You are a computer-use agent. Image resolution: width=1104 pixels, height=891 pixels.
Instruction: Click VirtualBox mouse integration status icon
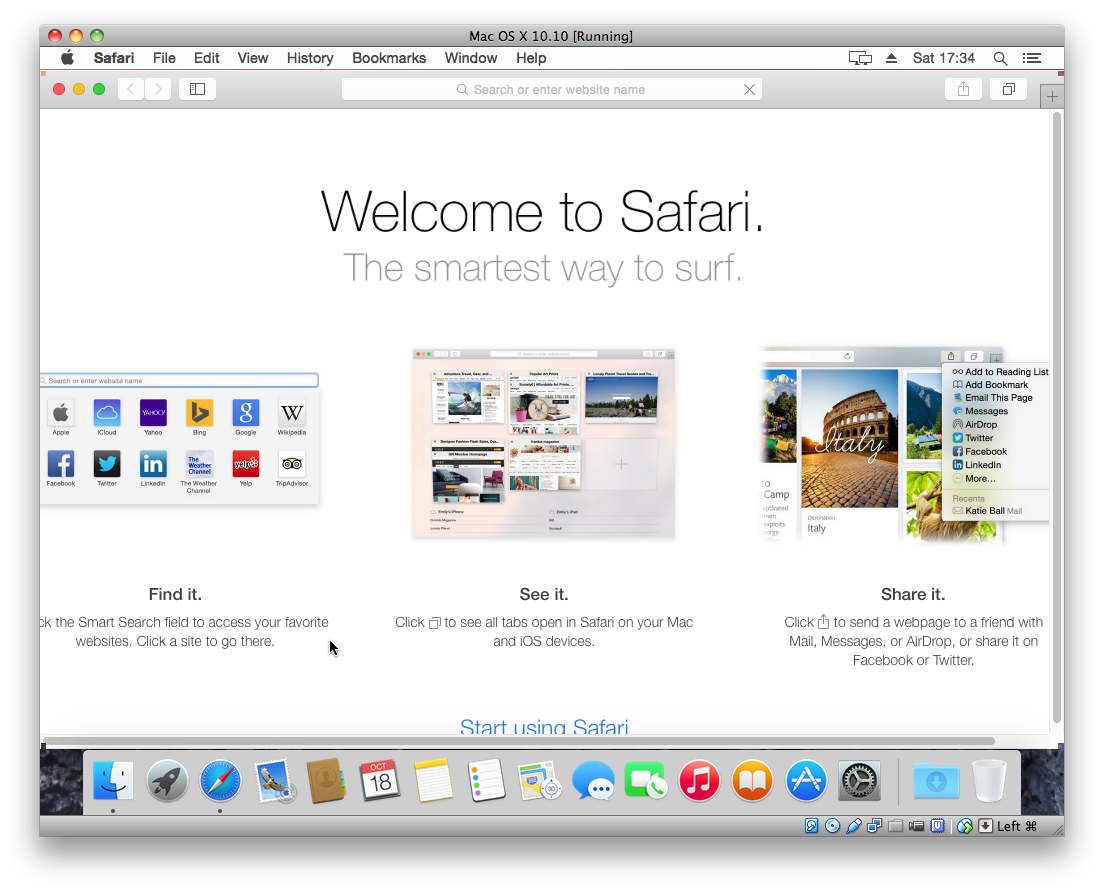pyautogui.click(x=965, y=826)
